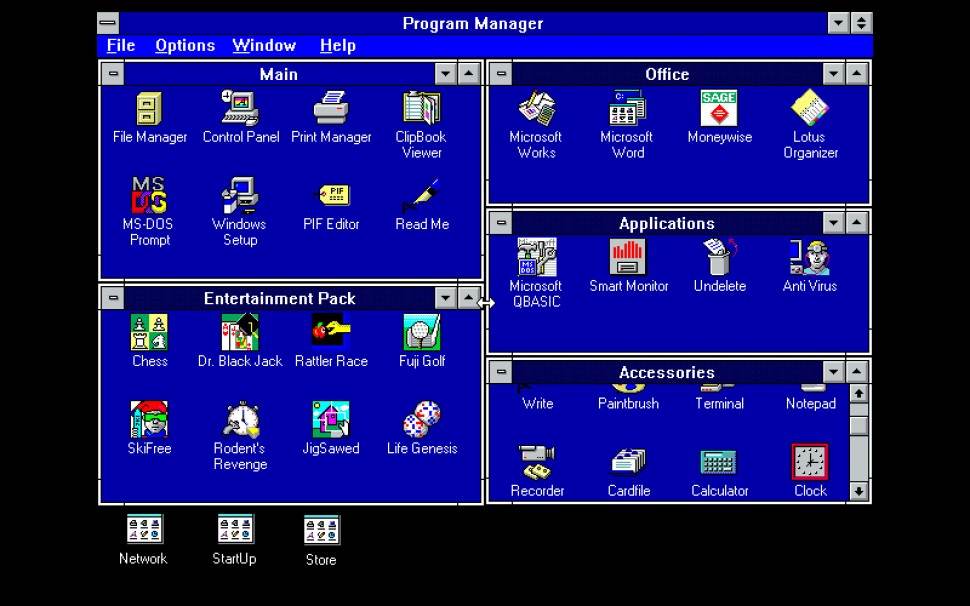
Task: Open the File Manager icon
Action: click(149, 109)
